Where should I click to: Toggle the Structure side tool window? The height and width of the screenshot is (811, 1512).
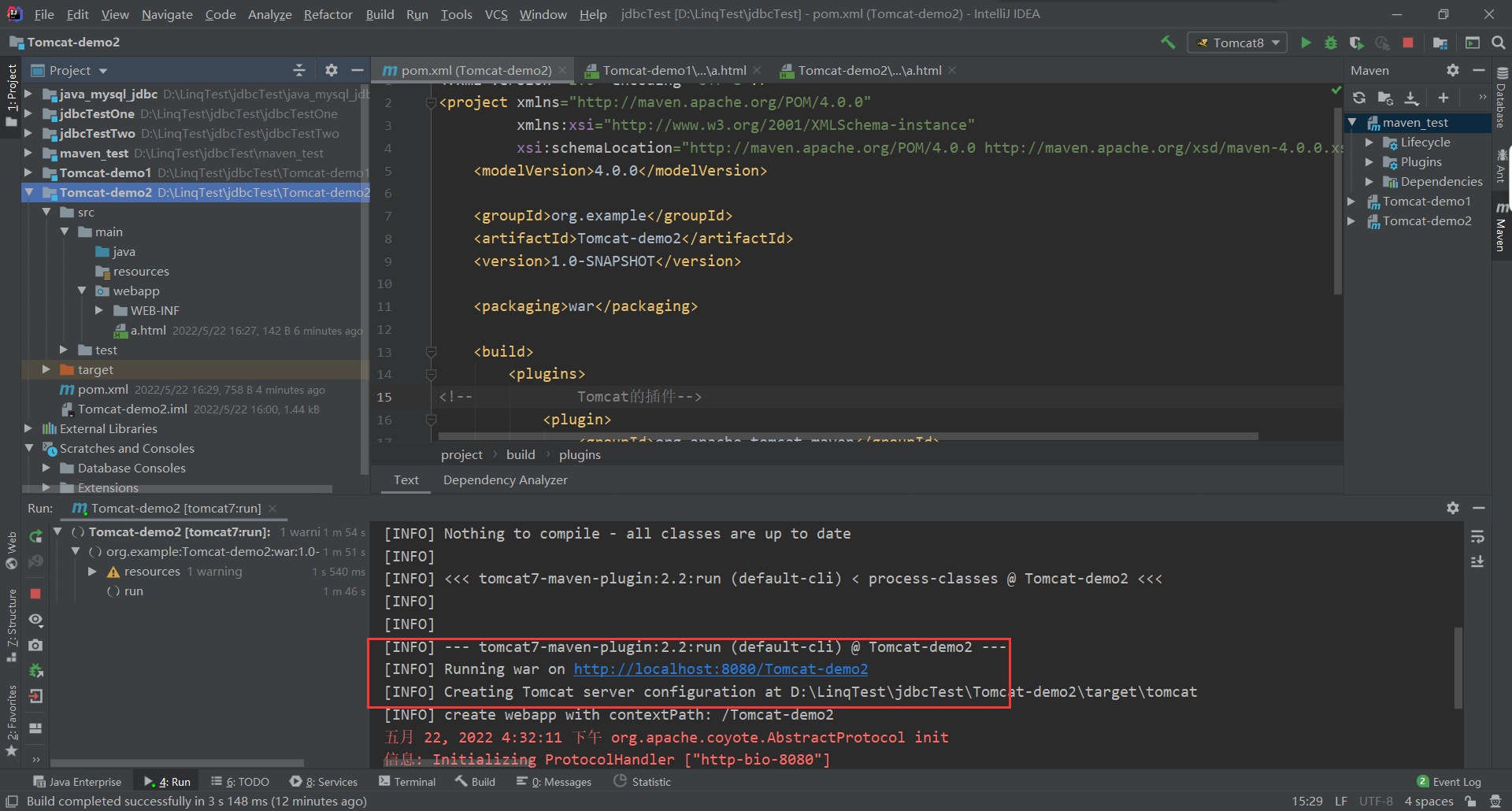click(x=11, y=626)
